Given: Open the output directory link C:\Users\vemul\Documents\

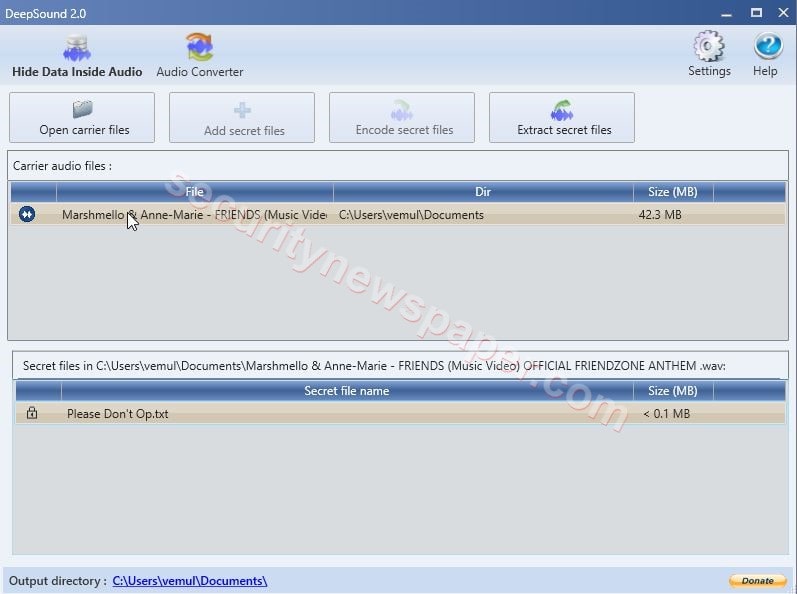Looking at the screenshot, I should (190, 581).
